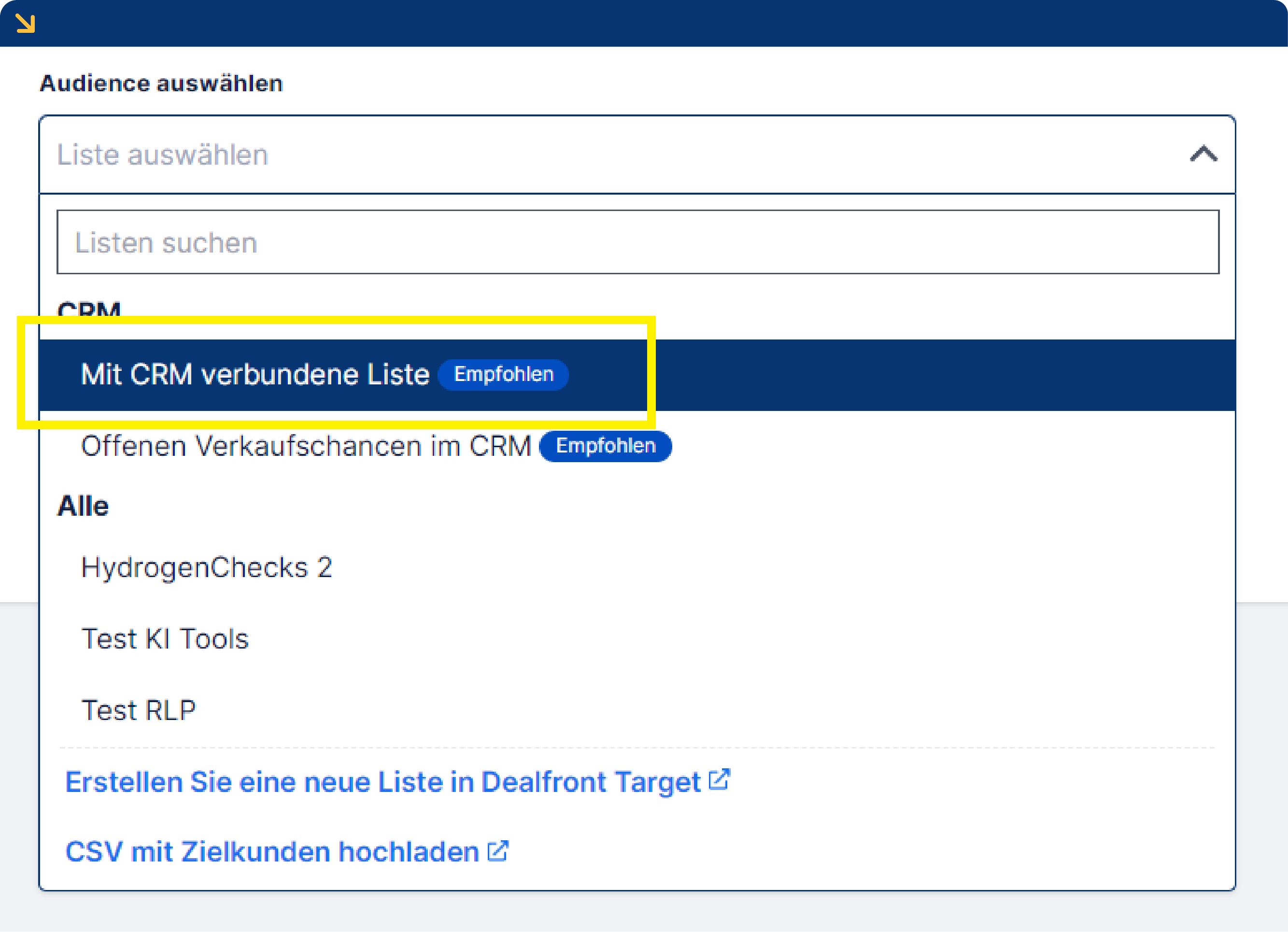This screenshot has width=1288, height=932.
Task: Click the dark blue top header bar
Action: (644, 23)
